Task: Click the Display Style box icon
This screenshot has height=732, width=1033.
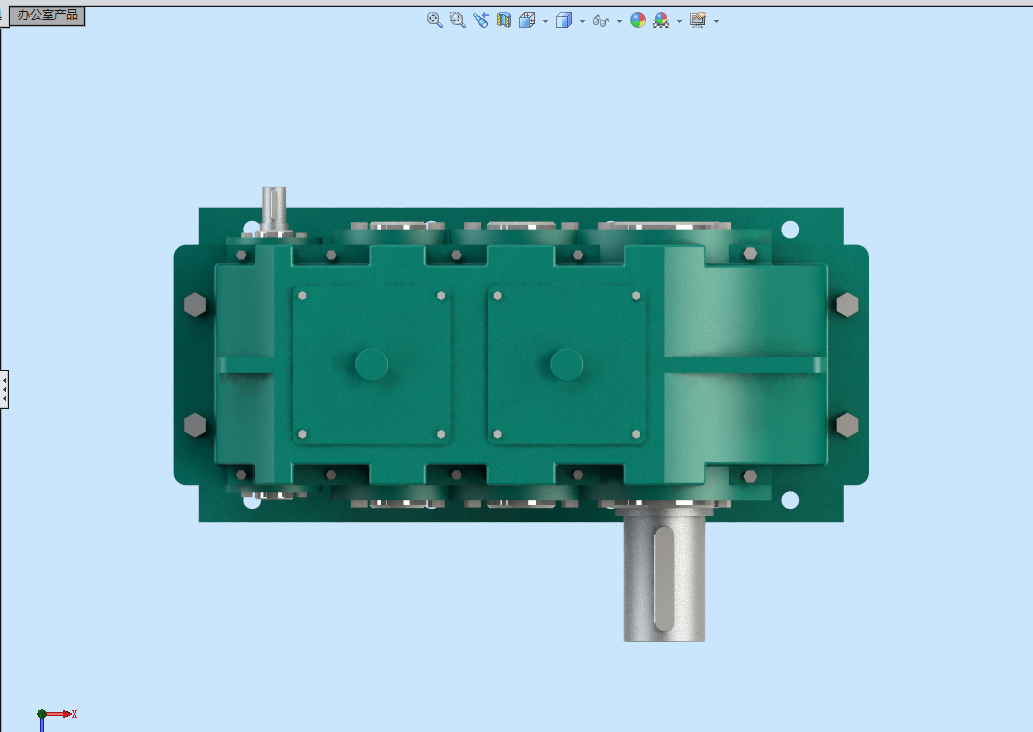Action: [x=564, y=20]
